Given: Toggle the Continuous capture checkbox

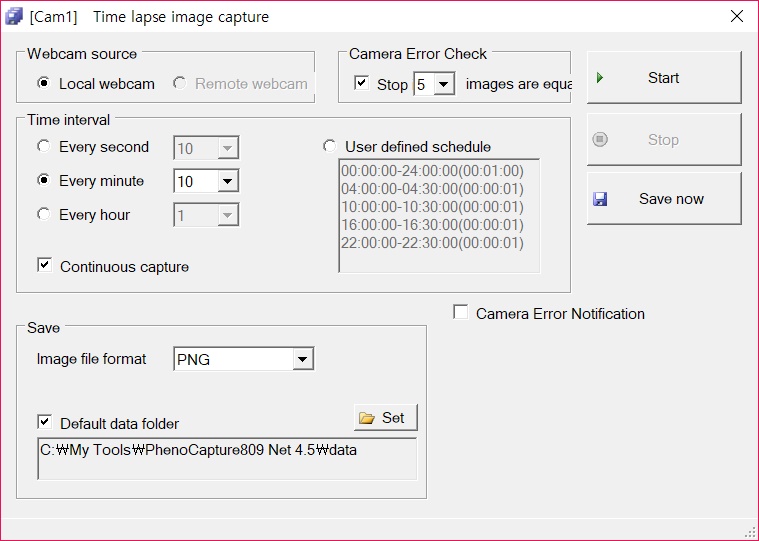Looking at the screenshot, I should click(x=44, y=266).
